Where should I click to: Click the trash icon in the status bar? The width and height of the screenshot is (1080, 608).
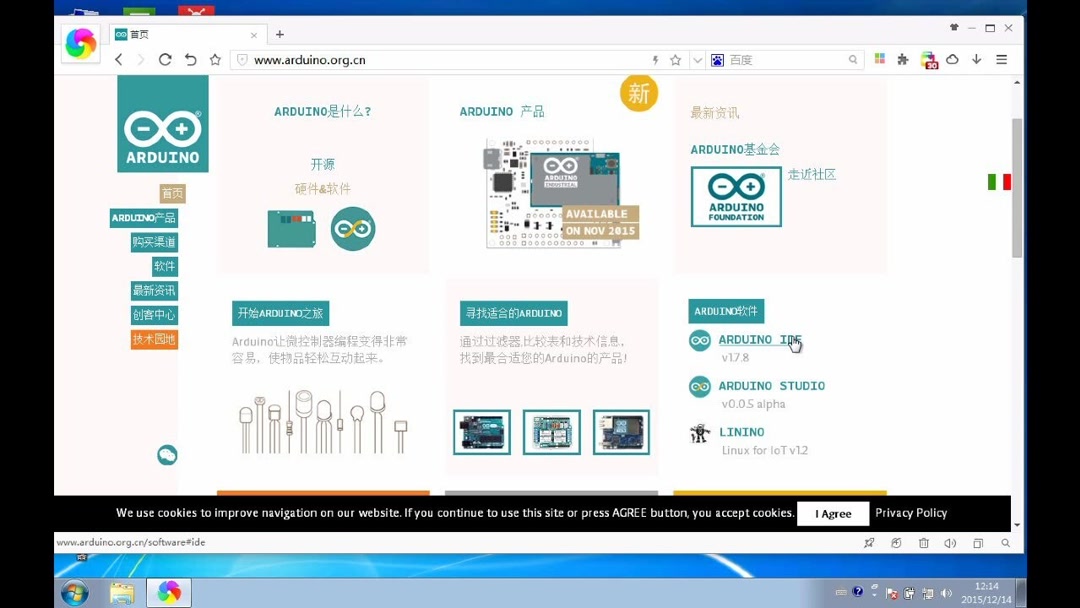click(924, 543)
